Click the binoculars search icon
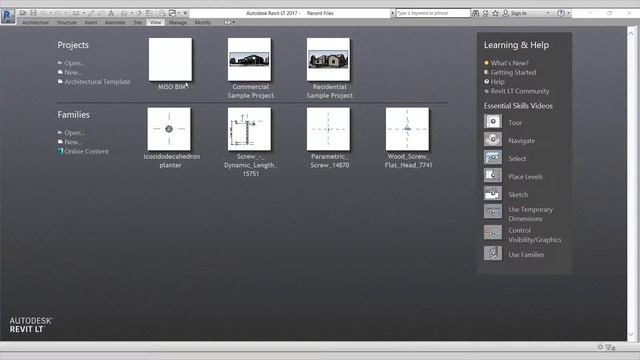Screen dimensions: 640x360 (476, 13)
